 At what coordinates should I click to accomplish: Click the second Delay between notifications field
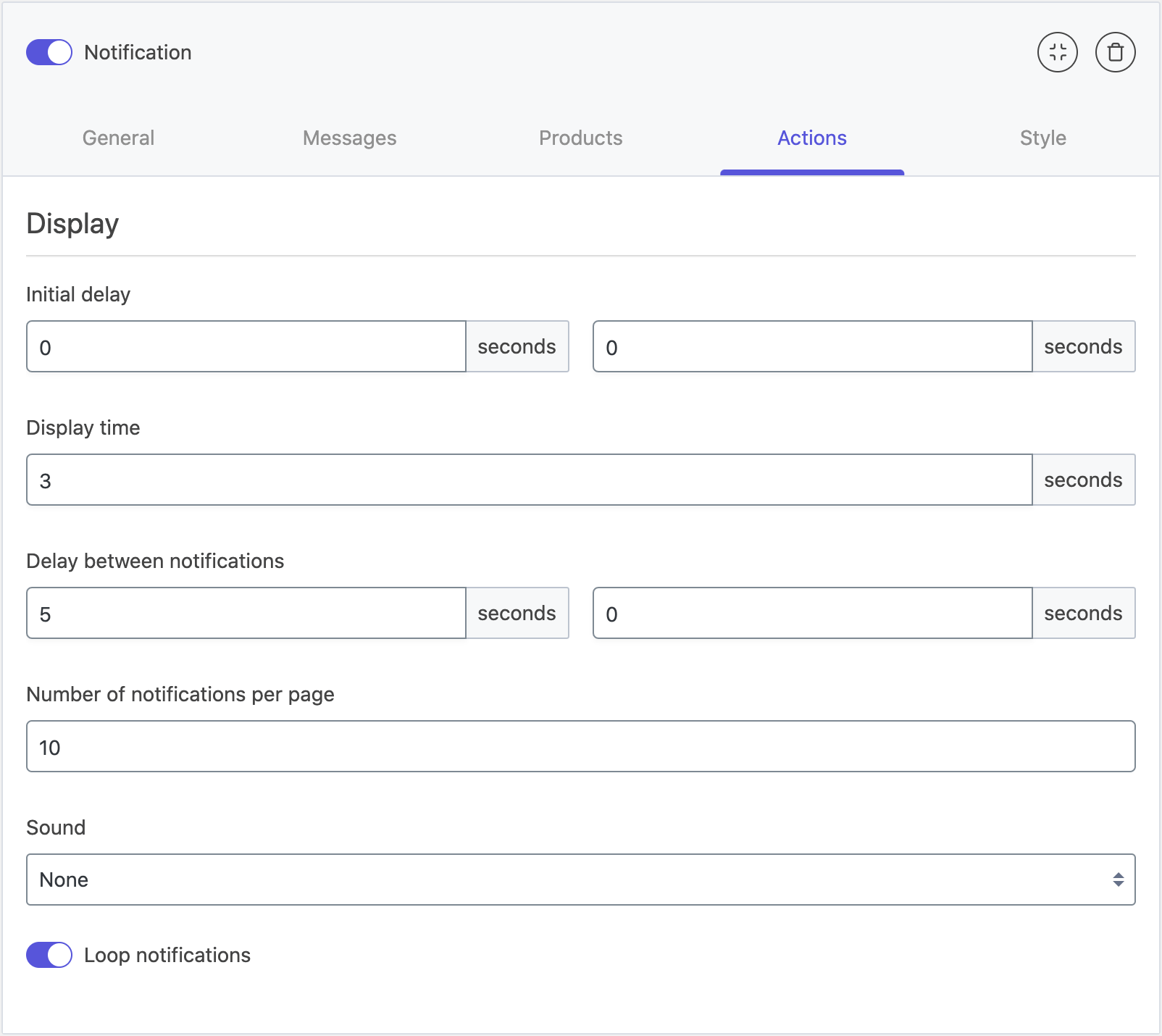coord(813,613)
